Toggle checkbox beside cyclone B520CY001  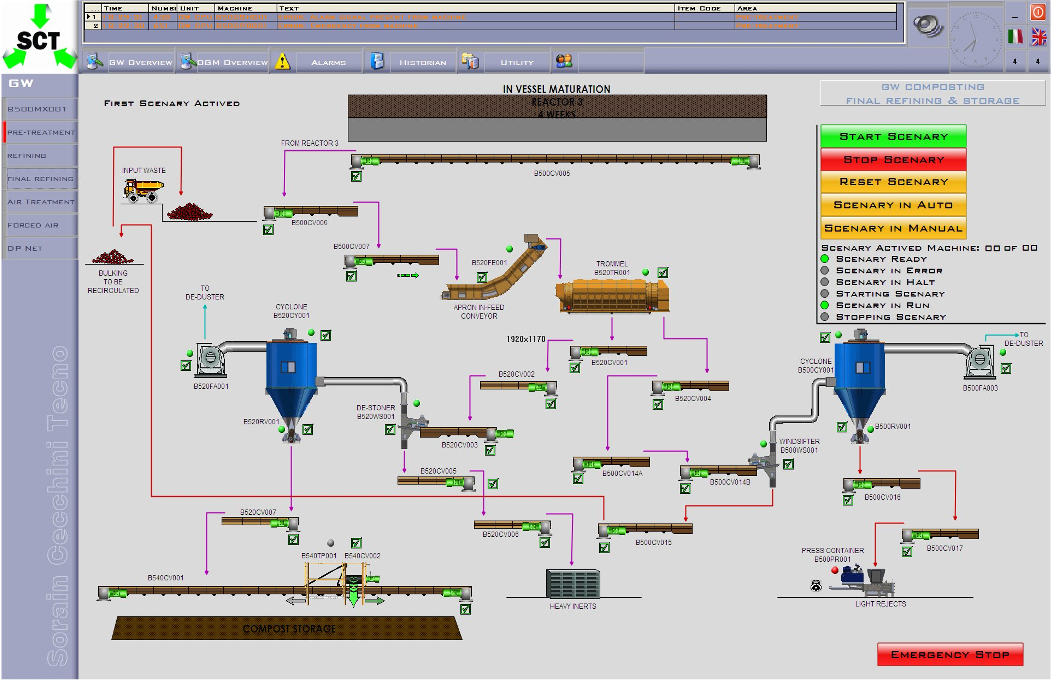[325, 335]
